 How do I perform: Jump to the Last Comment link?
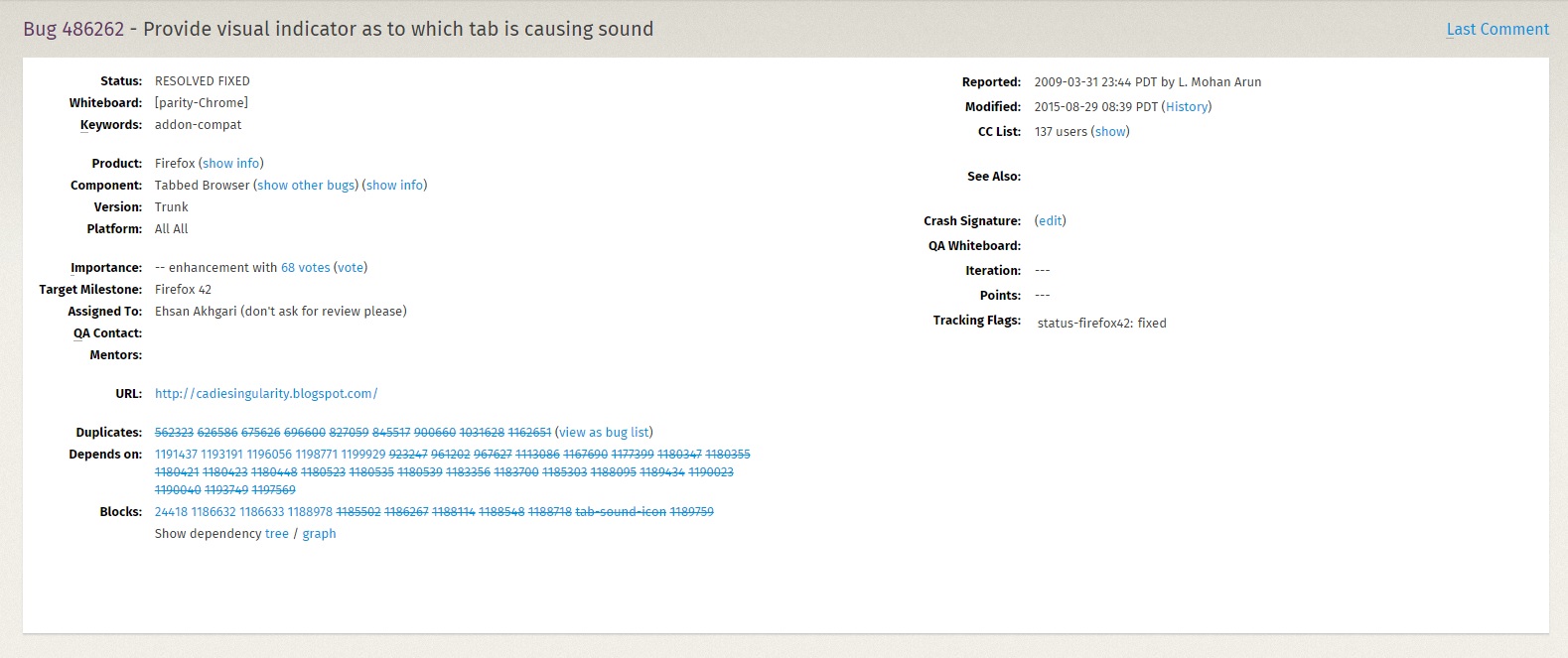[x=1497, y=29]
